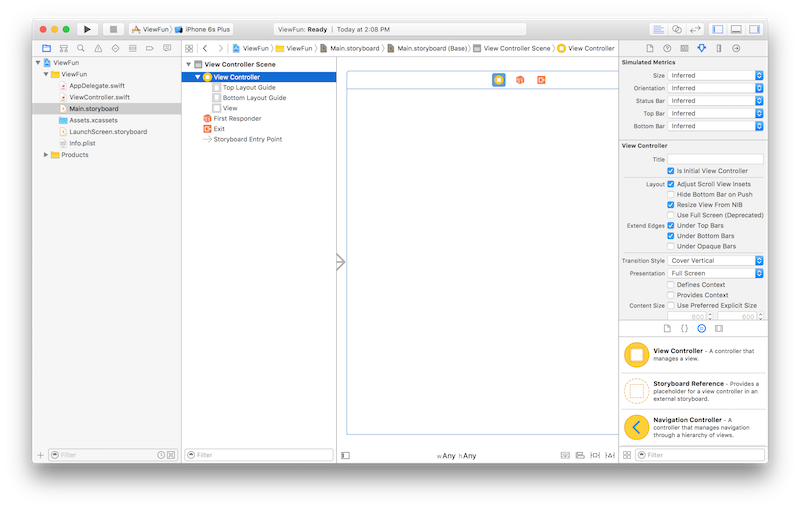The width and height of the screenshot is (800, 509).
Task: Collapse the View Controller Scene outline
Action: tap(189, 65)
